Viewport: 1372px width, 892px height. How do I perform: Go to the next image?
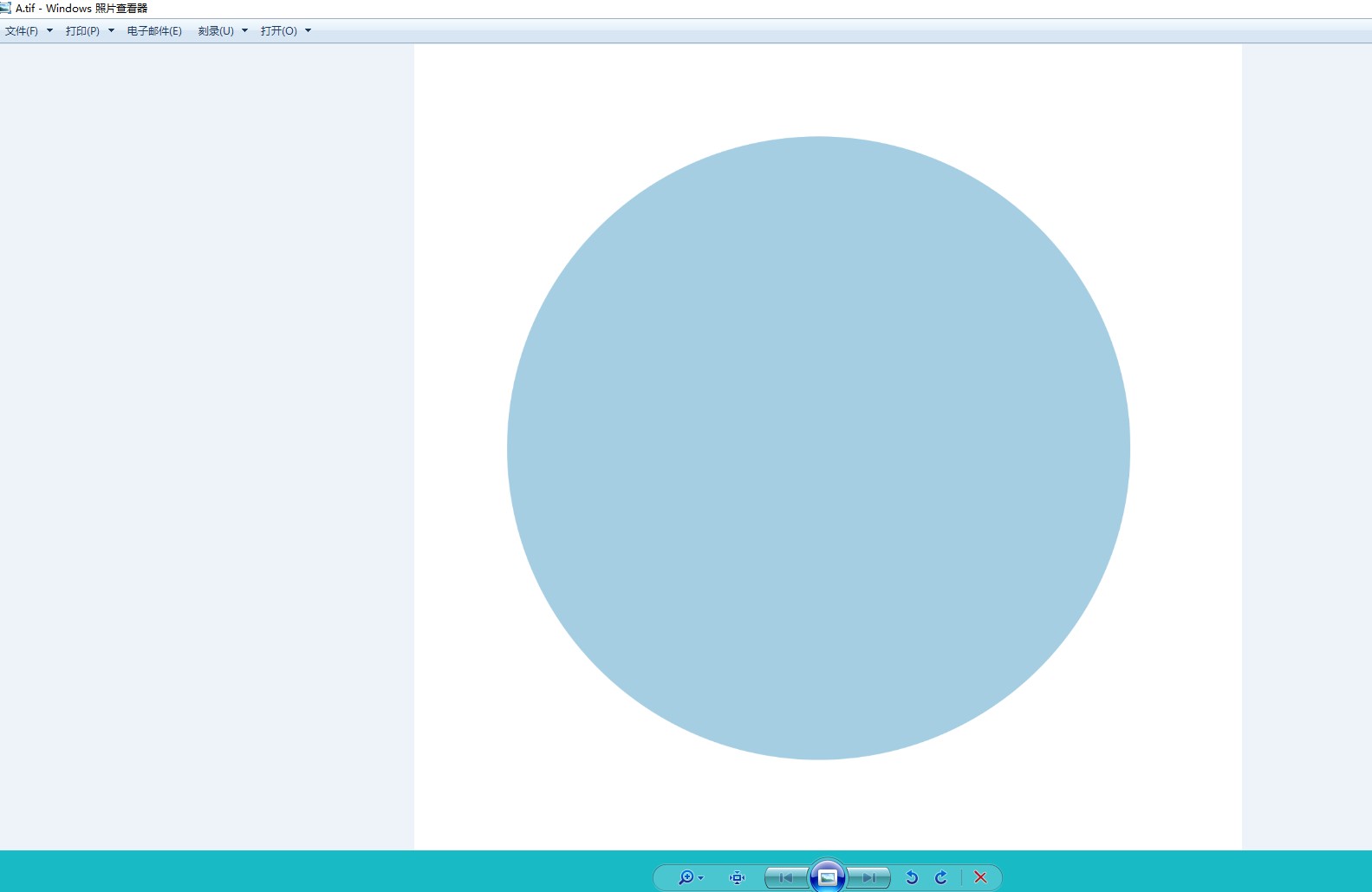868,877
